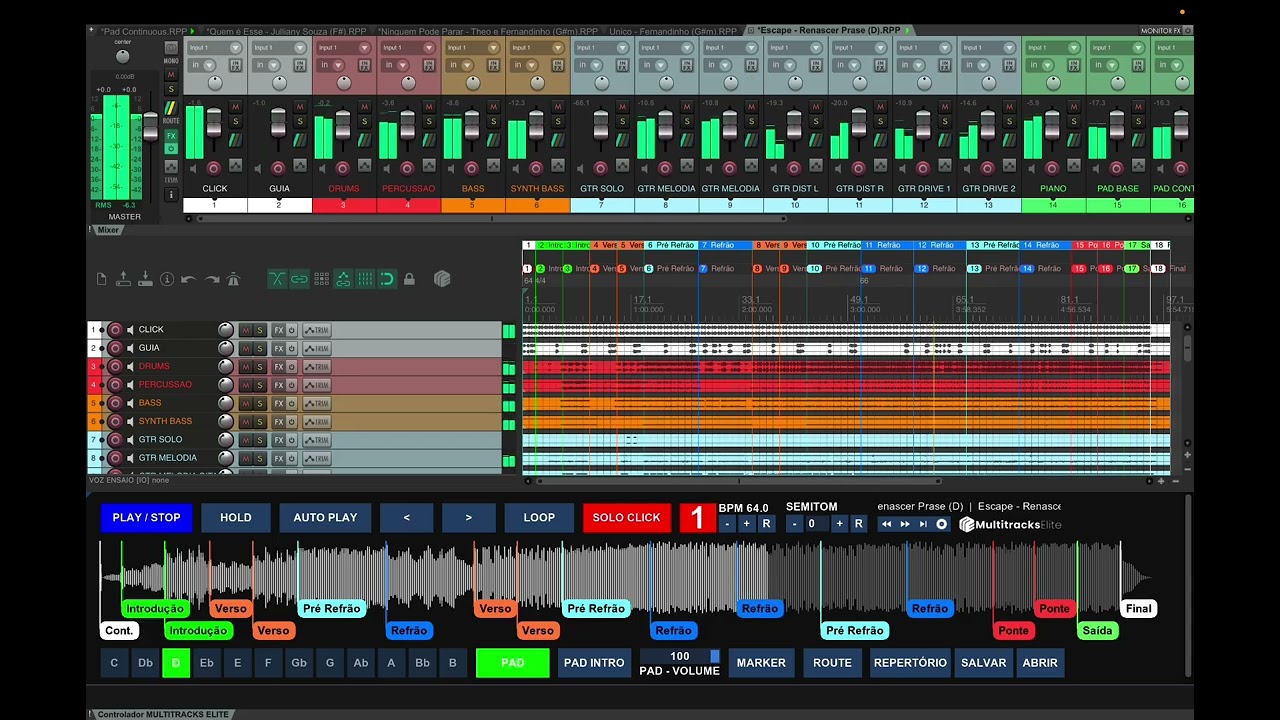Click the SOLO CLICK red button

pyautogui.click(x=626, y=518)
